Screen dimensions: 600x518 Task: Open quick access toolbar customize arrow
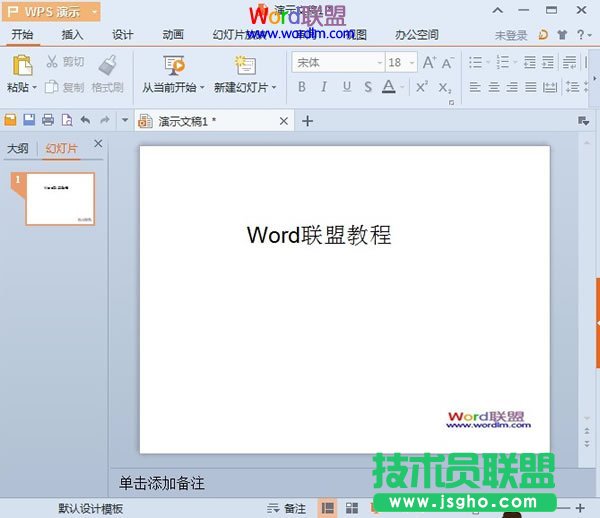click(125, 120)
